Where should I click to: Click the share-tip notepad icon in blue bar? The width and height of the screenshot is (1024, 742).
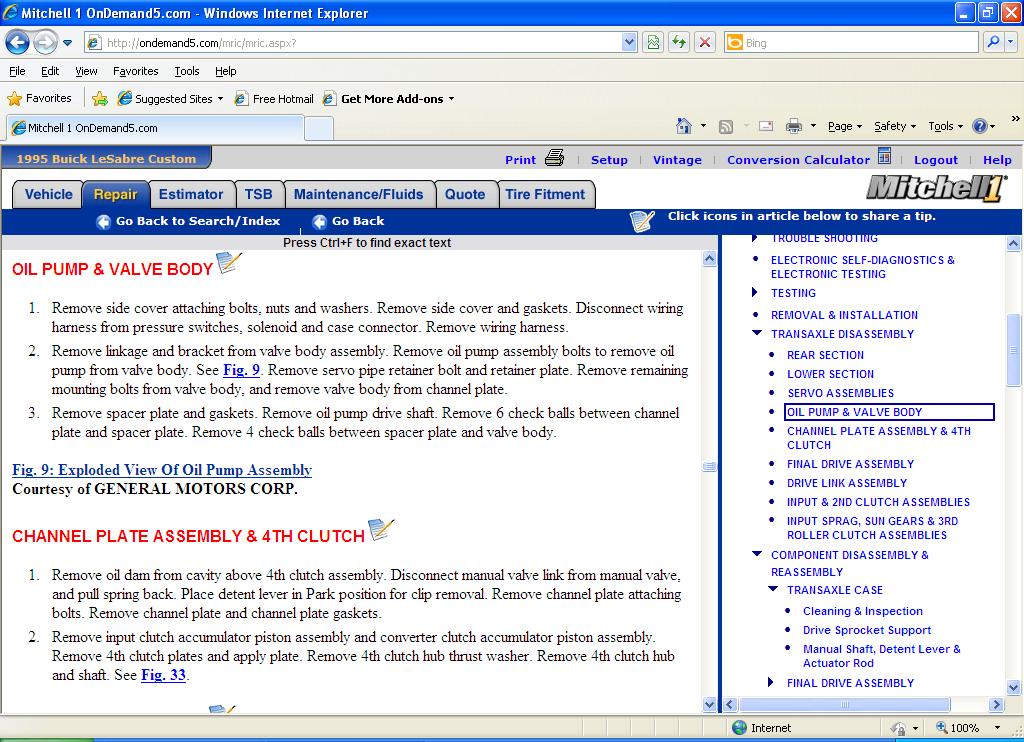642,221
